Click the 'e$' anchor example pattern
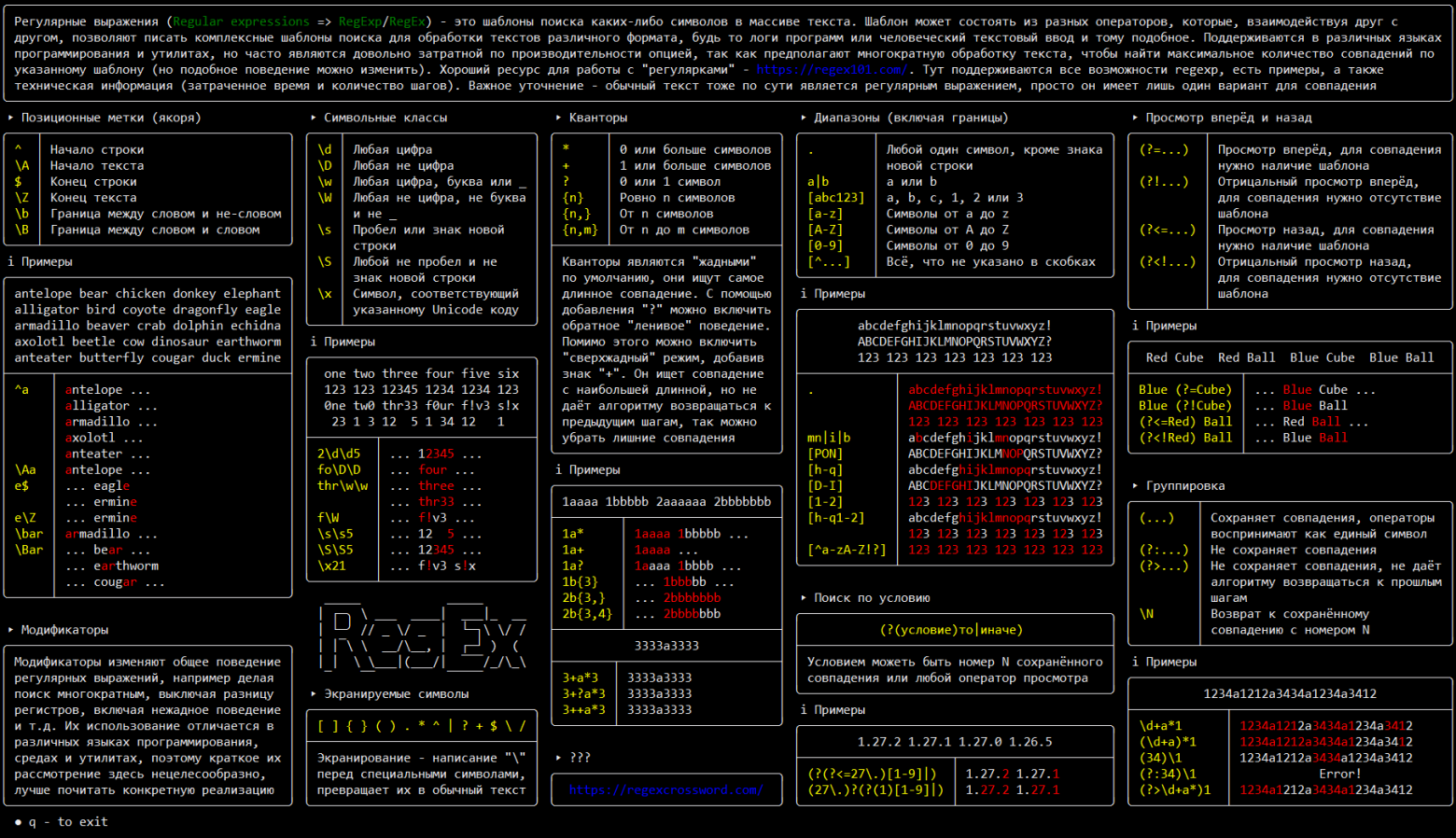Viewport: 1456px width, 838px height. (x=21, y=486)
